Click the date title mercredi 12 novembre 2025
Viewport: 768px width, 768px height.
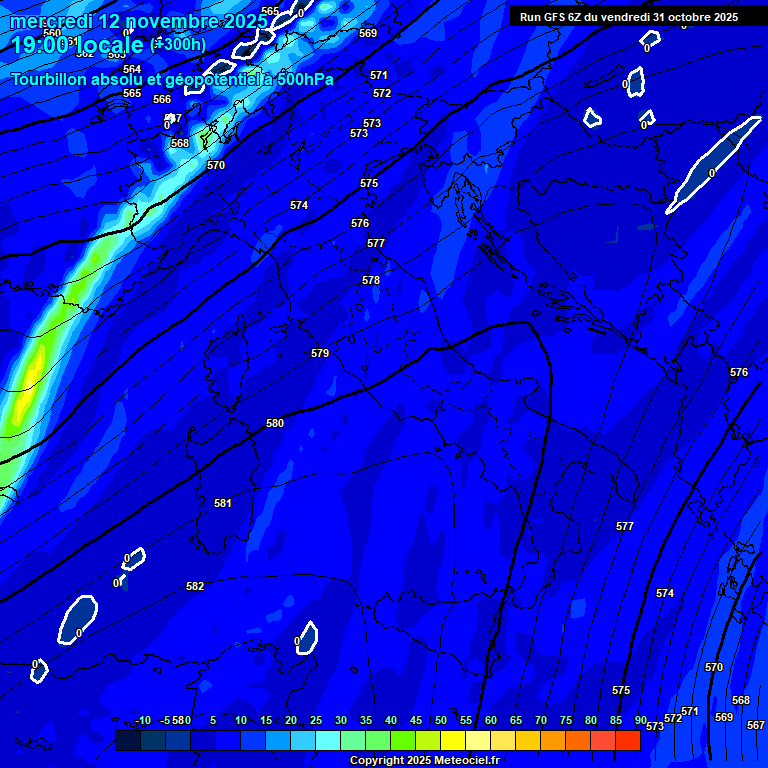coord(138,22)
